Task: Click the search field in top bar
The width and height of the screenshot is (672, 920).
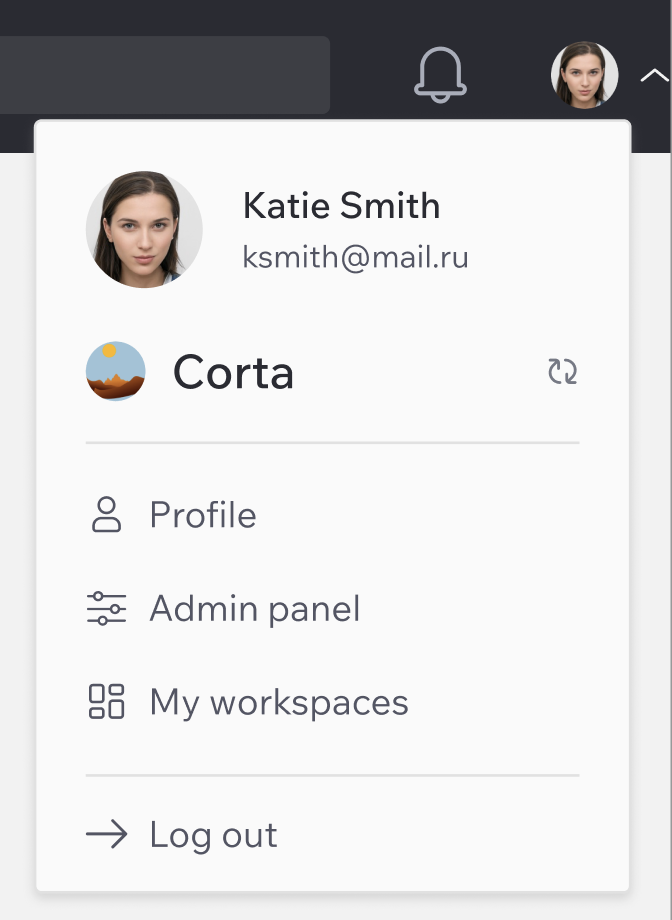Action: (164, 75)
